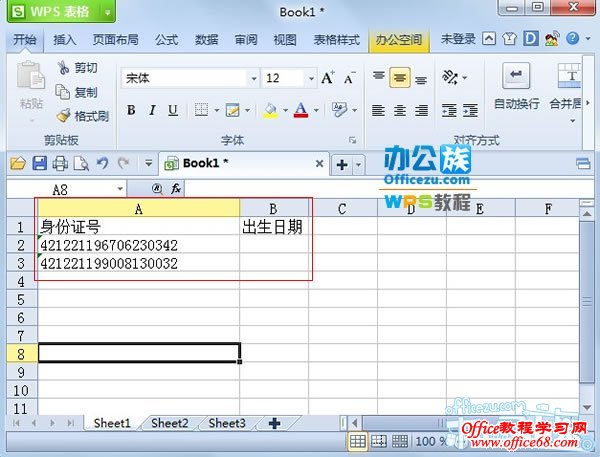
Task: Open the 开始 ribbon tab
Action: tap(24, 39)
